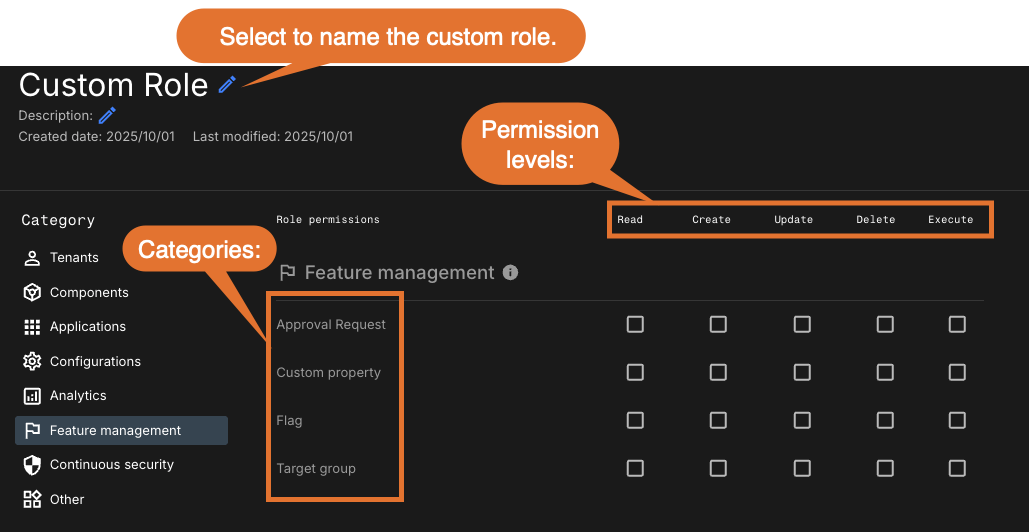Click the Applications grid icon
This screenshot has width=1029, height=532.
coord(32,327)
